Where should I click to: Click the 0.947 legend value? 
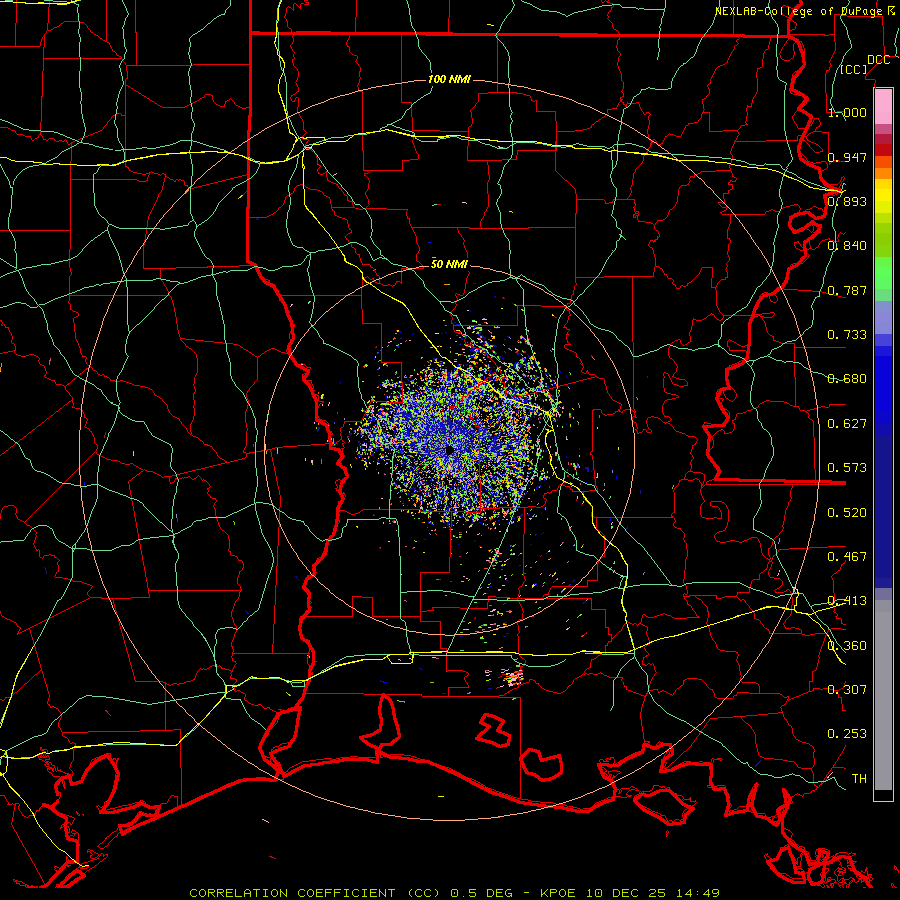(847, 157)
